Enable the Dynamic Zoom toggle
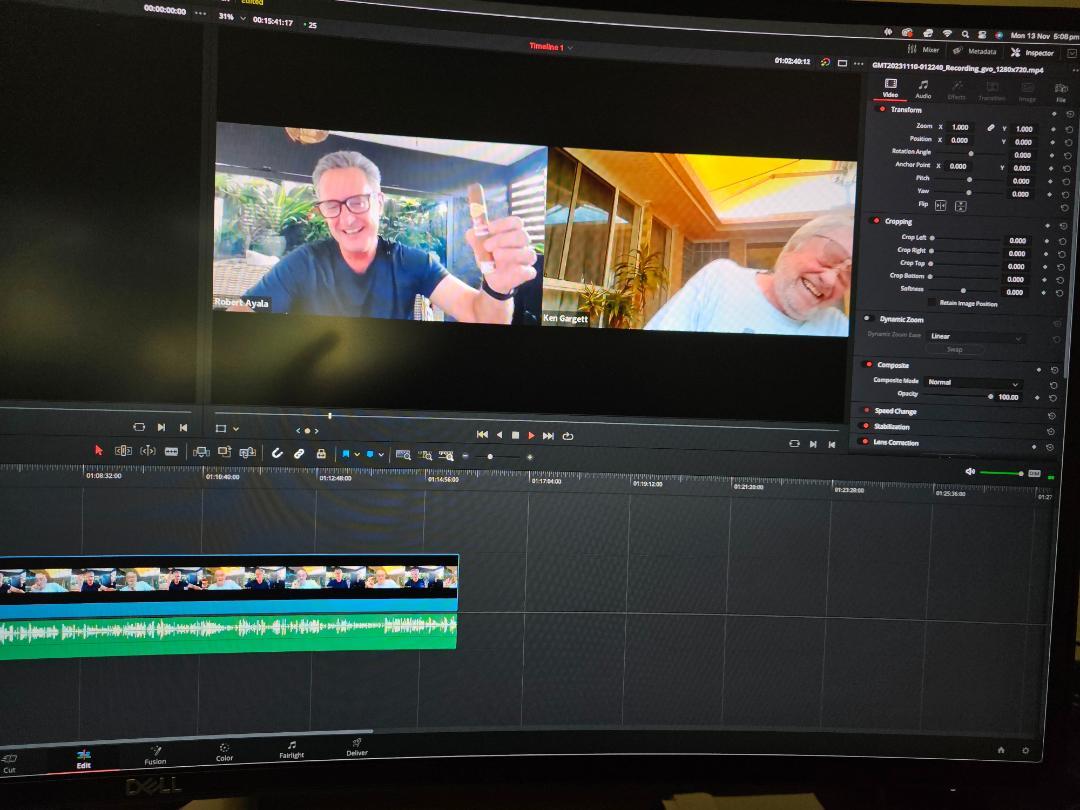Viewport: 1080px width, 810px height. click(x=870, y=318)
